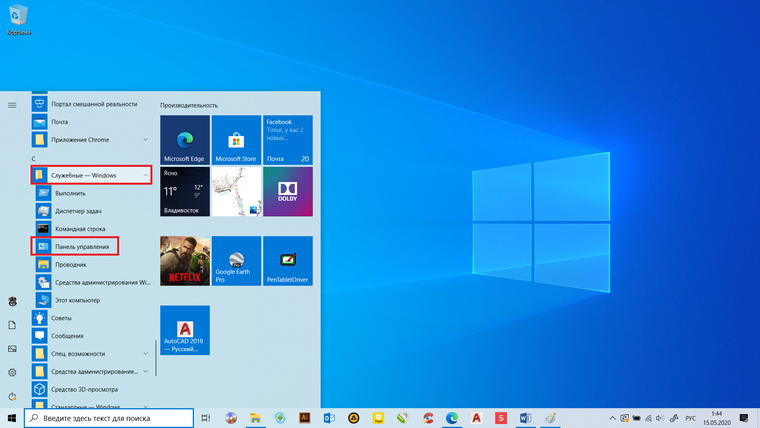Screen dimensions: 760x428
Task: Launch AutoCAD from the taskbar
Action: [x=476, y=418]
